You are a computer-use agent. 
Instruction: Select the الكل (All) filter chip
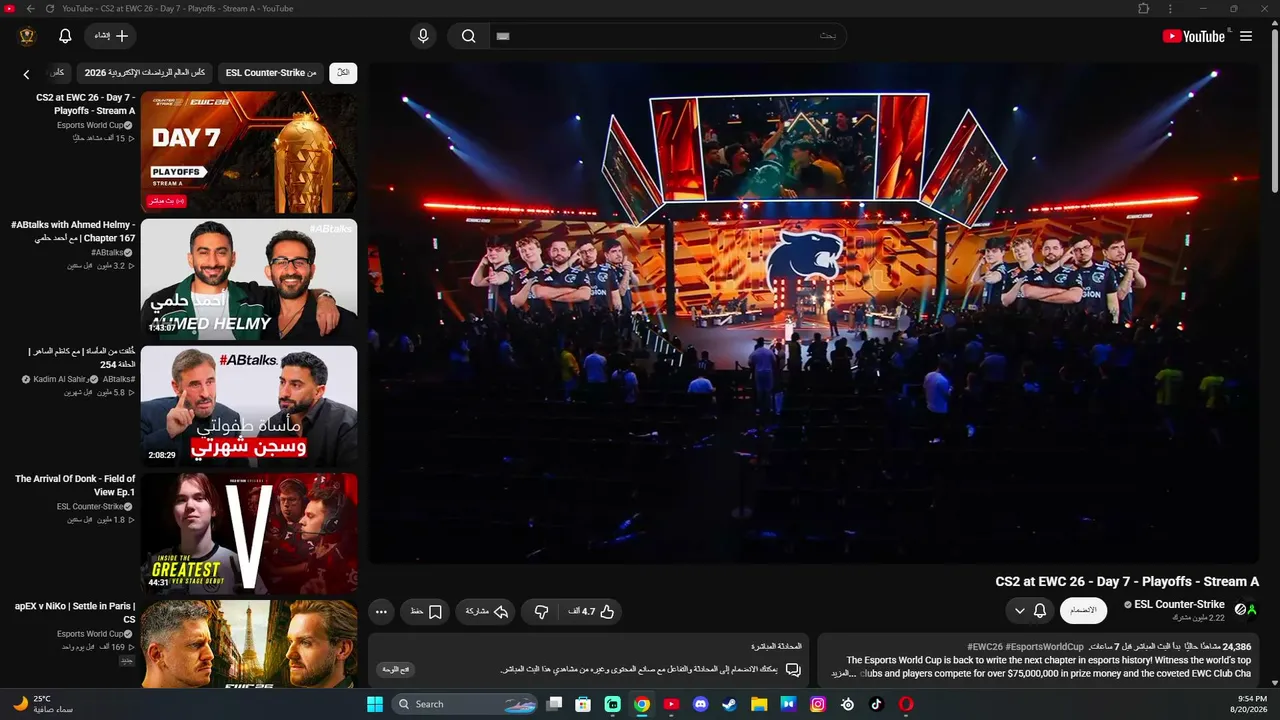(x=343, y=73)
